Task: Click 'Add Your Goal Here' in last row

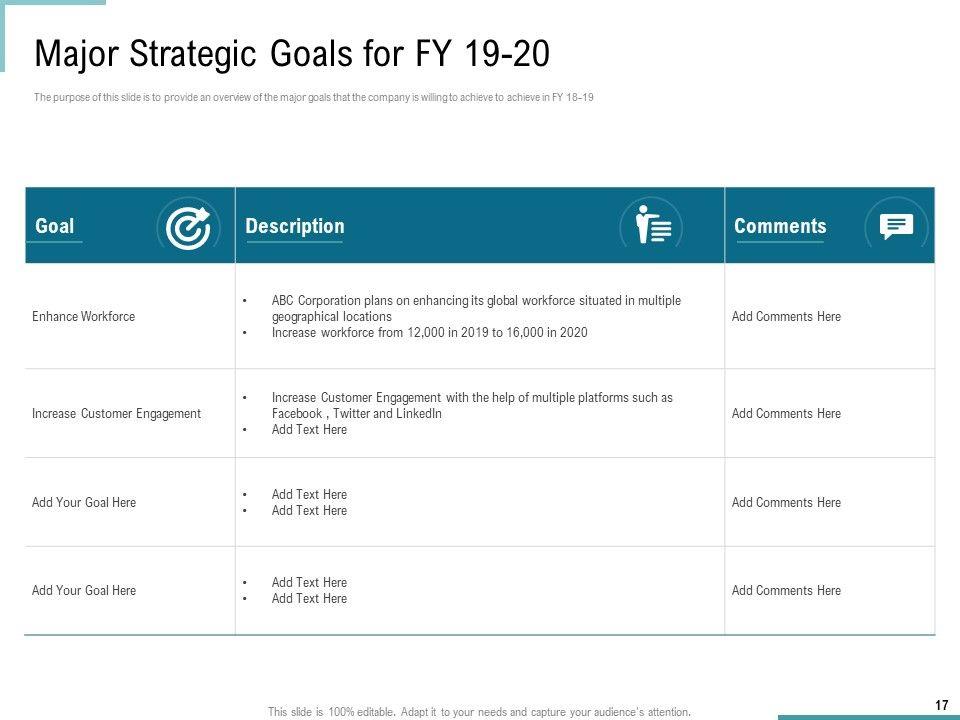Action: tap(84, 590)
